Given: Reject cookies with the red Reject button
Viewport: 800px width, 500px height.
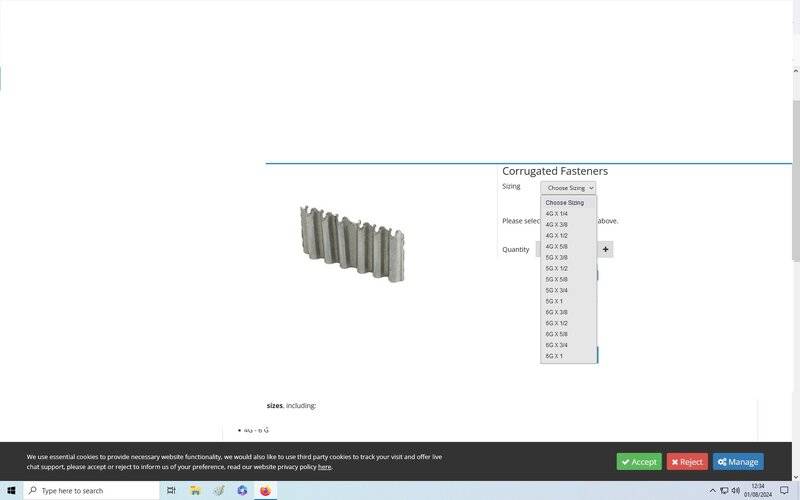Looking at the screenshot, I should (x=687, y=462).
